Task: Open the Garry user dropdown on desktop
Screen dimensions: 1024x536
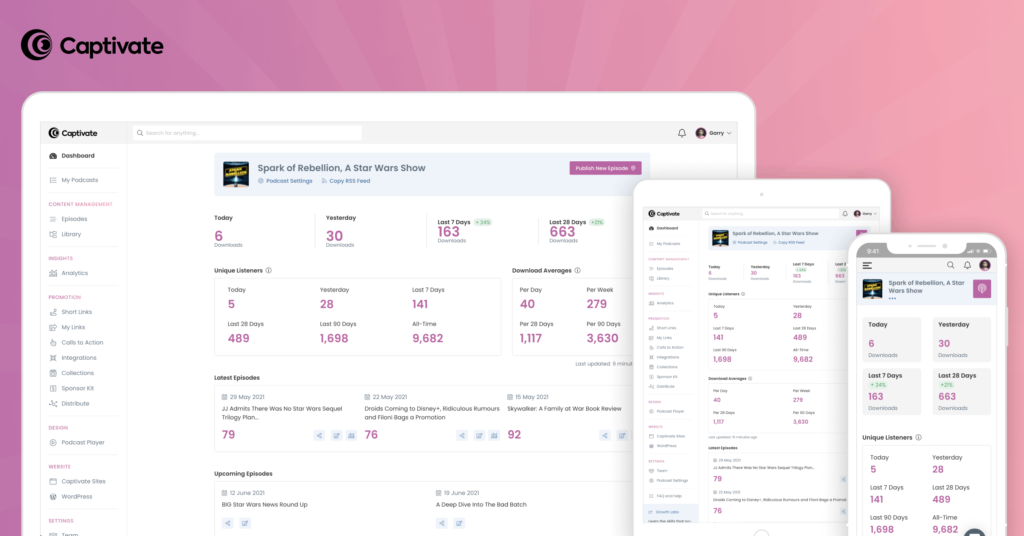Action: 714,133
